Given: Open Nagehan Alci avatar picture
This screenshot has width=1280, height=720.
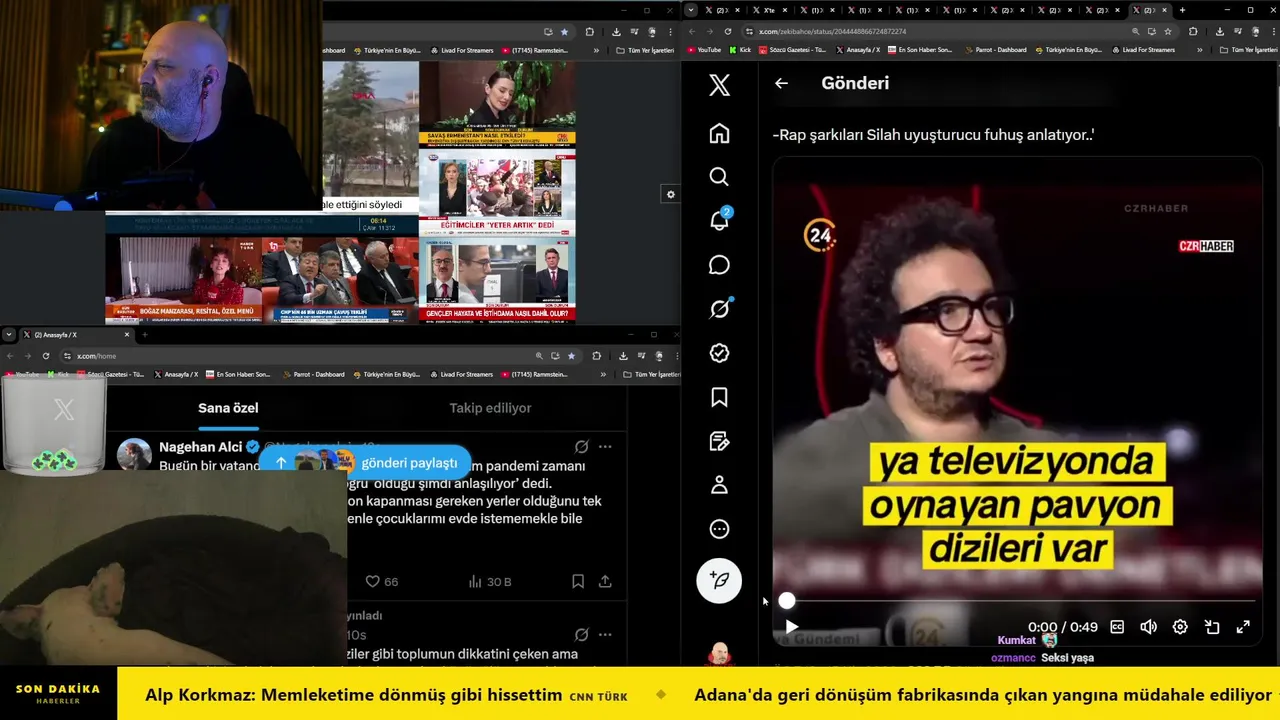Looking at the screenshot, I should click(x=134, y=455).
